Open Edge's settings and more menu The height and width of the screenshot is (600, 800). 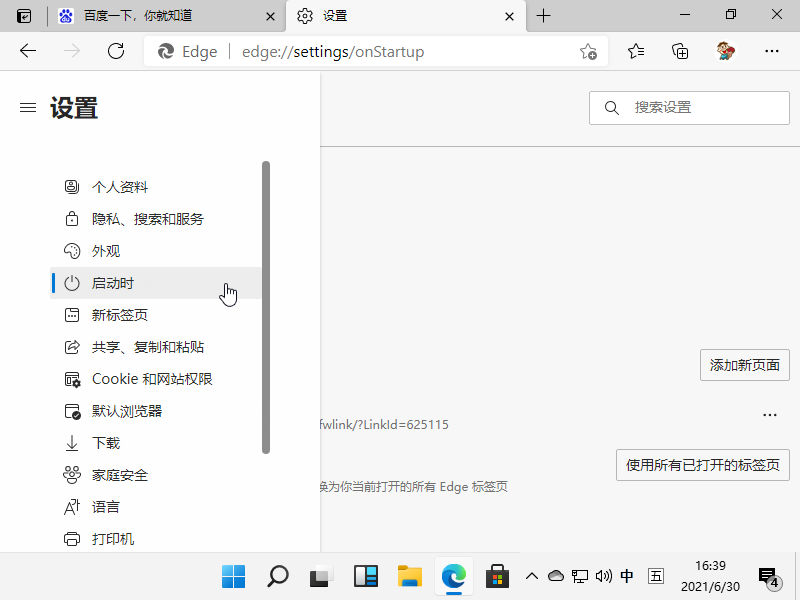point(771,51)
